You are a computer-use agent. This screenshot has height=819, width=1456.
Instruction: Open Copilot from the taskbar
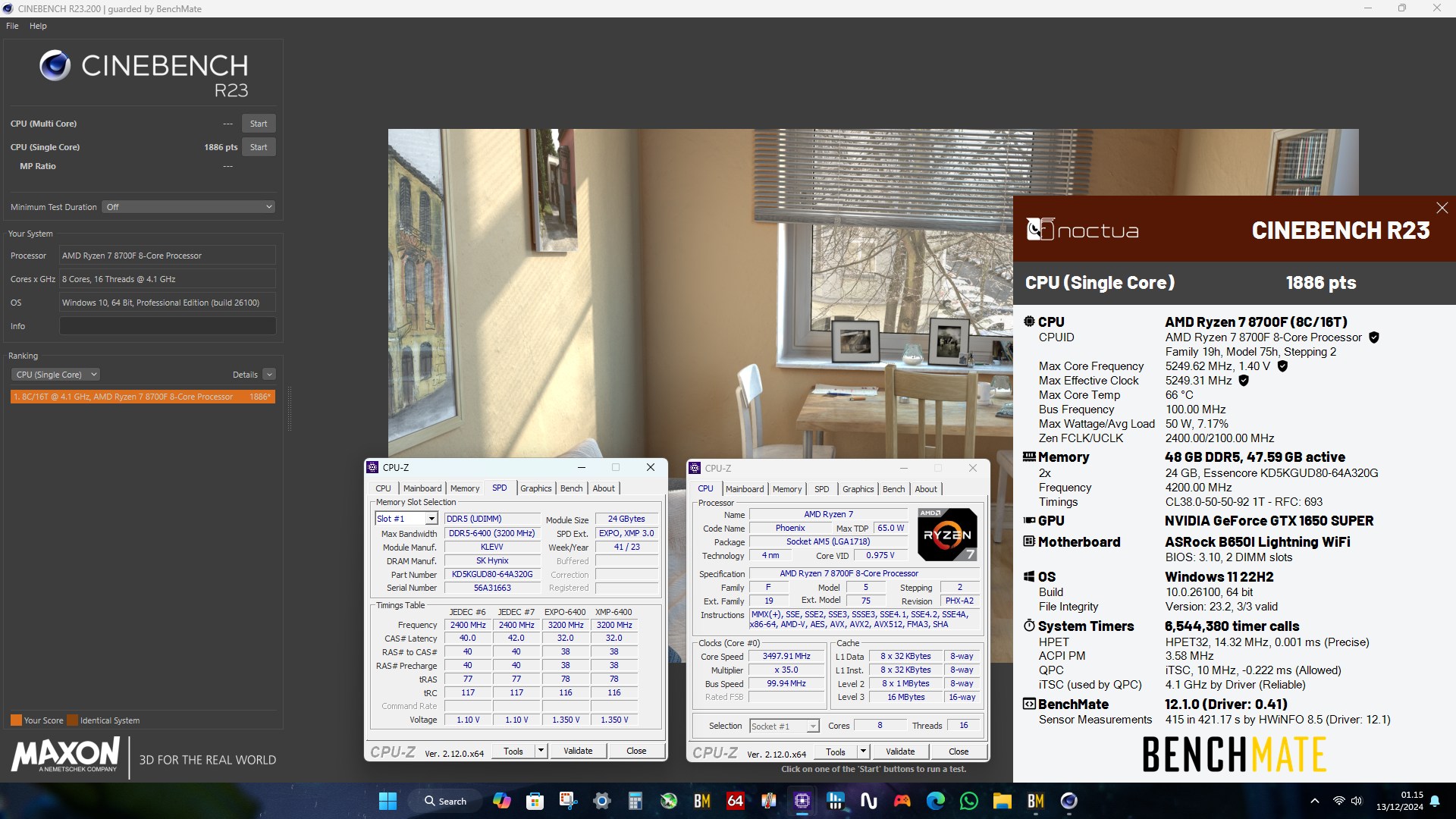tap(501, 801)
